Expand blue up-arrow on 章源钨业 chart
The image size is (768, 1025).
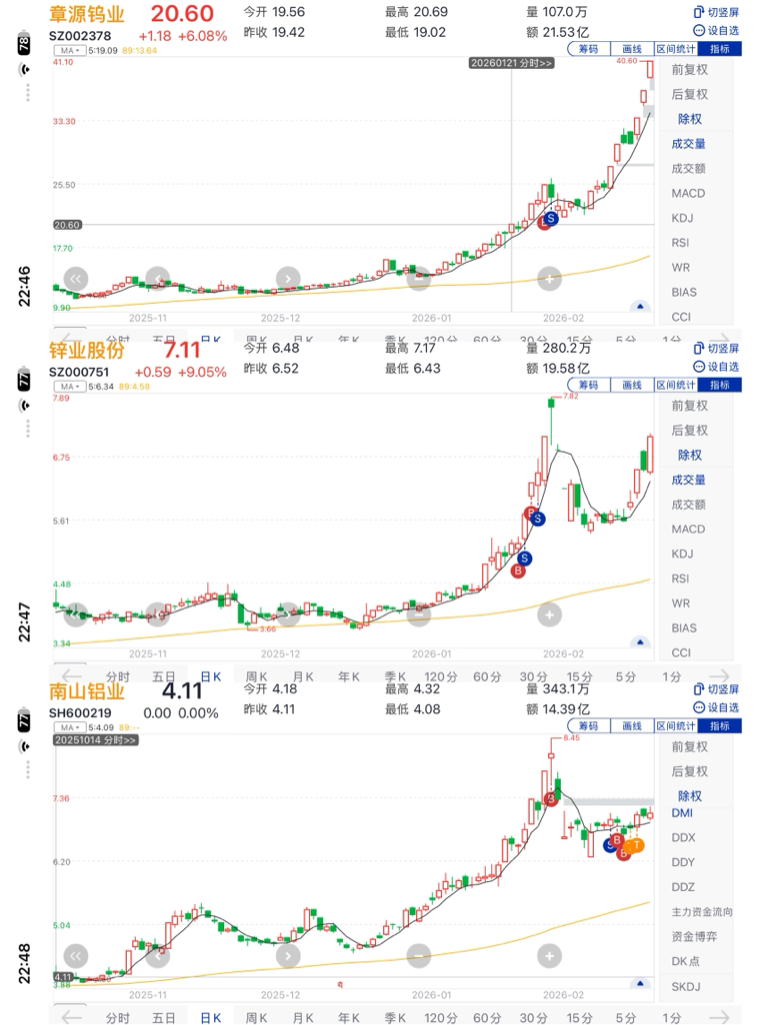(x=641, y=306)
